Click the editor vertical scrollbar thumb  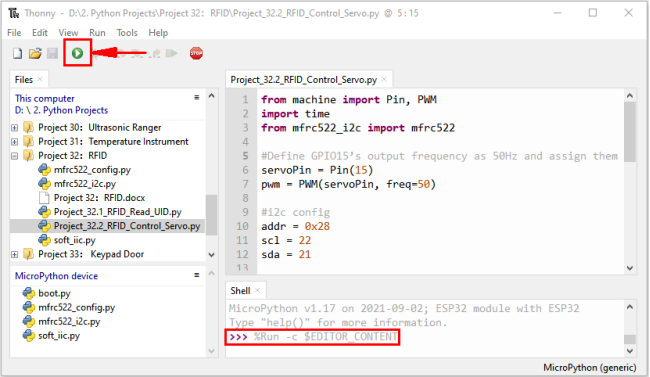(630, 132)
